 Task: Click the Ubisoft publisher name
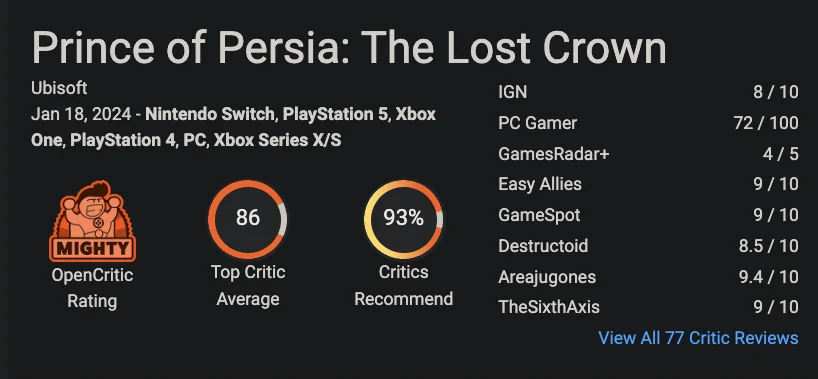(x=59, y=88)
